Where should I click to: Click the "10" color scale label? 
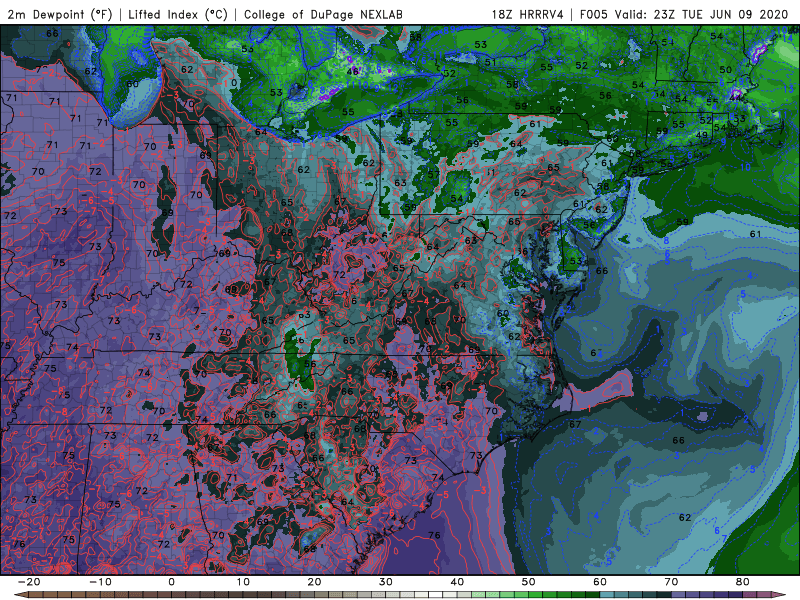[x=243, y=582]
